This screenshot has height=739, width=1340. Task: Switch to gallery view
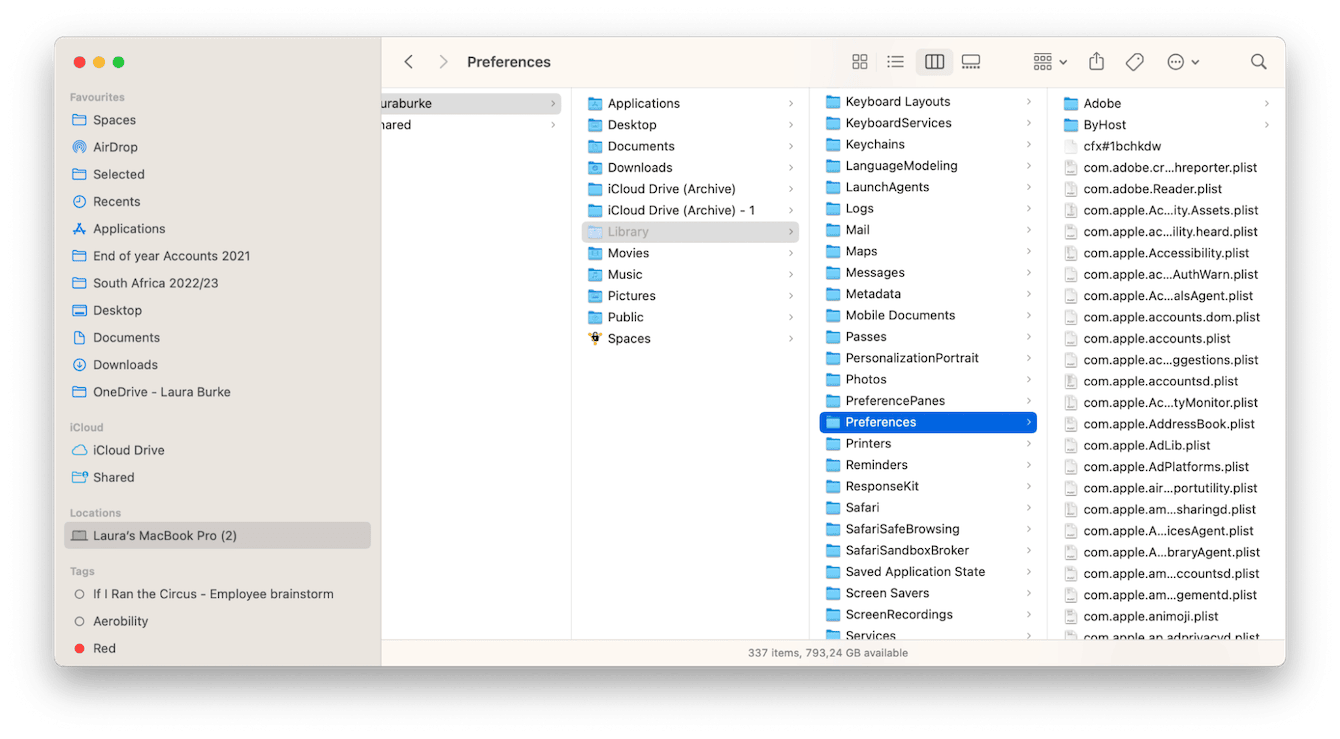tap(970, 61)
